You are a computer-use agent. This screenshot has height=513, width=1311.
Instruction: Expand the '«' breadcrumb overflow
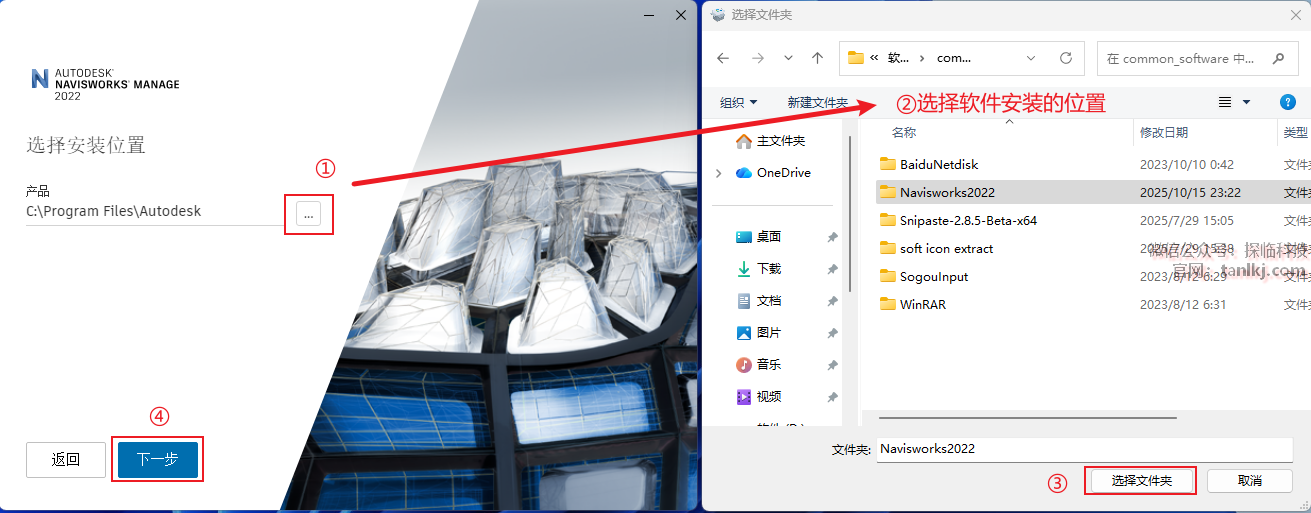(x=874, y=58)
